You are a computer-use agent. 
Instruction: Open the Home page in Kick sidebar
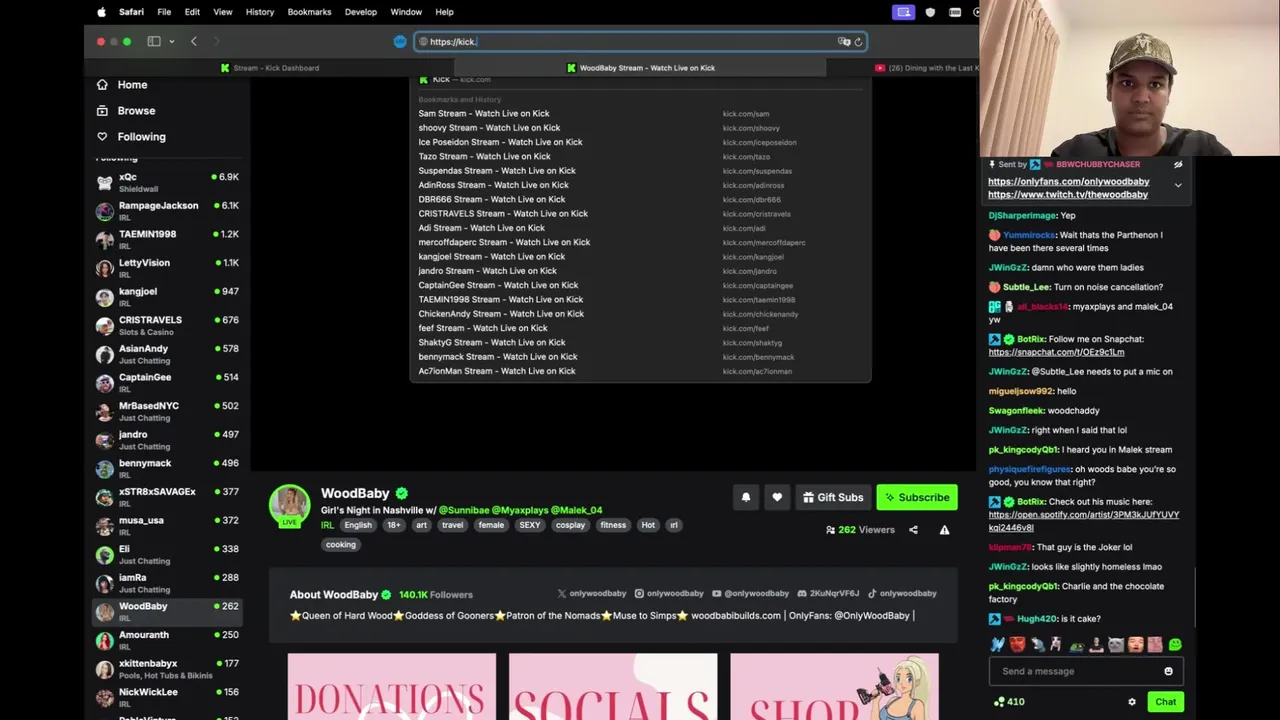click(x=122, y=85)
